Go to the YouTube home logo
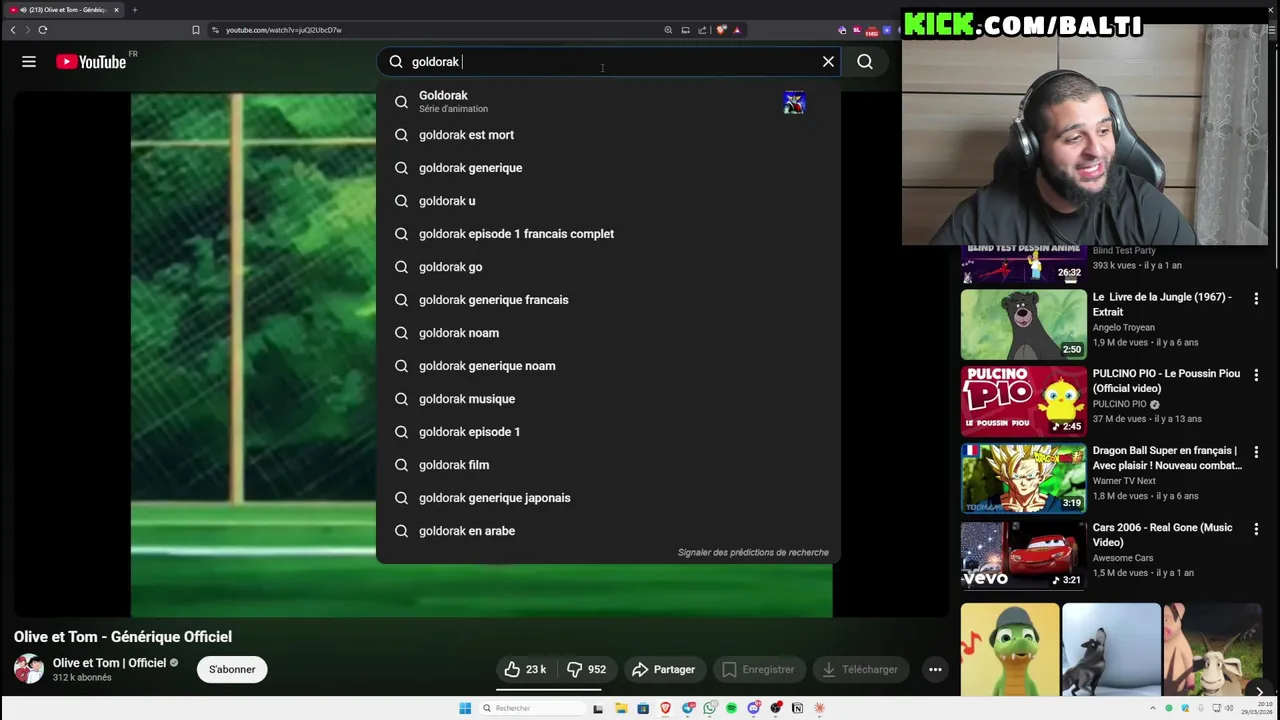The image size is (1280, 720). (x=91, y=62)
